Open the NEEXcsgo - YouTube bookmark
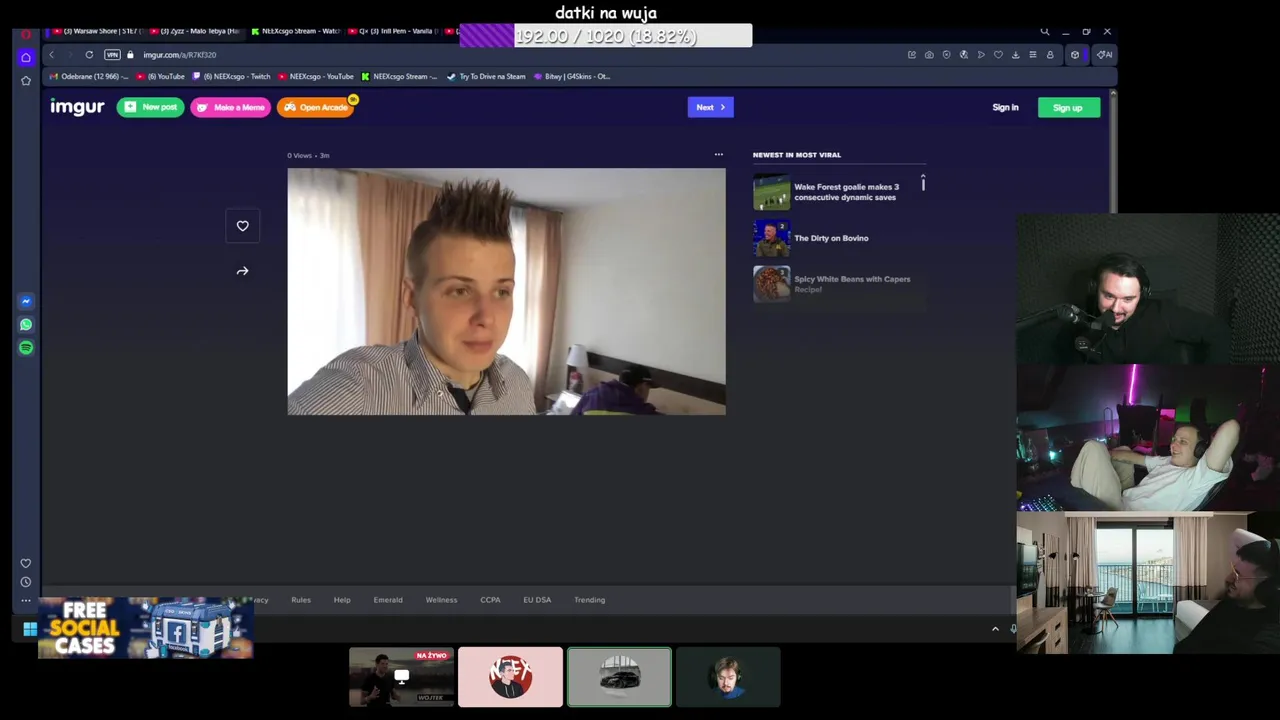The width and height of the screenshot is (1280, 720). click(x=315, y=76)
